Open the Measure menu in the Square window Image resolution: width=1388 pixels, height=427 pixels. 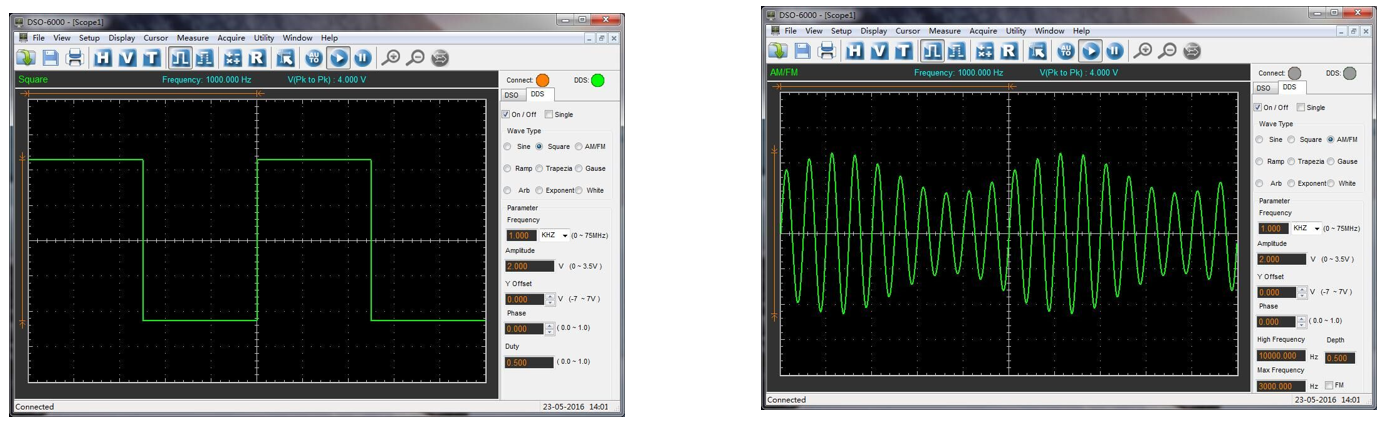click(193, 38)
